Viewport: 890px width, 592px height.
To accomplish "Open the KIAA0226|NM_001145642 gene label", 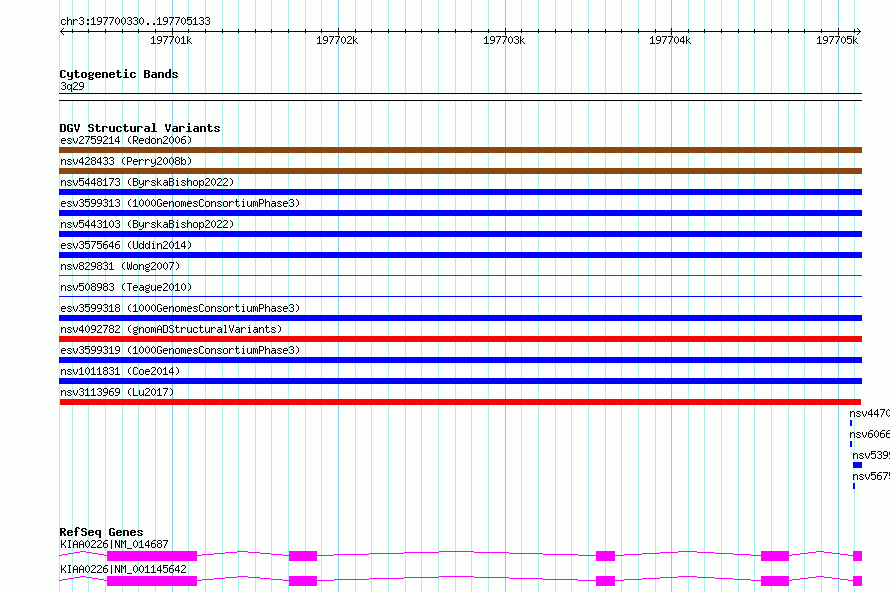I will coord(123,569).
